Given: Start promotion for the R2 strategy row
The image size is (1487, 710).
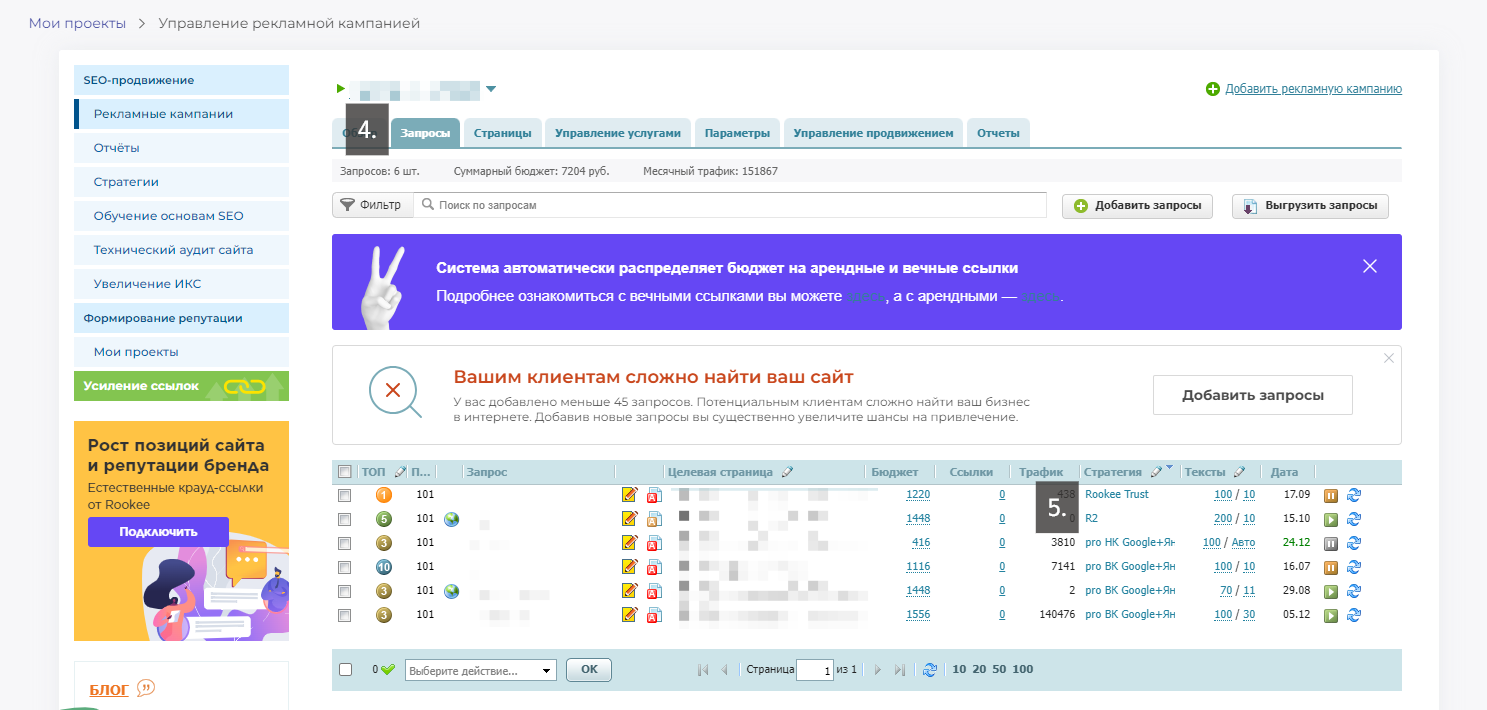Looking at the screenshot, I should tap(1330, 518).
